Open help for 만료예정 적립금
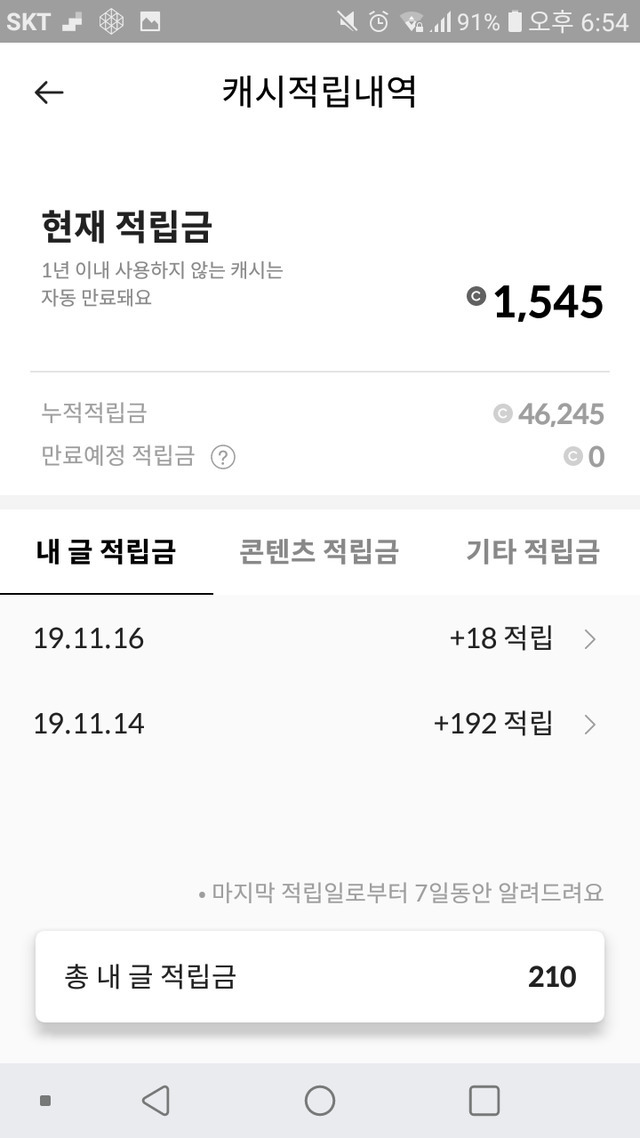Screen dimensions: 640x1138 pyautogui.click(x=223, y=457)
